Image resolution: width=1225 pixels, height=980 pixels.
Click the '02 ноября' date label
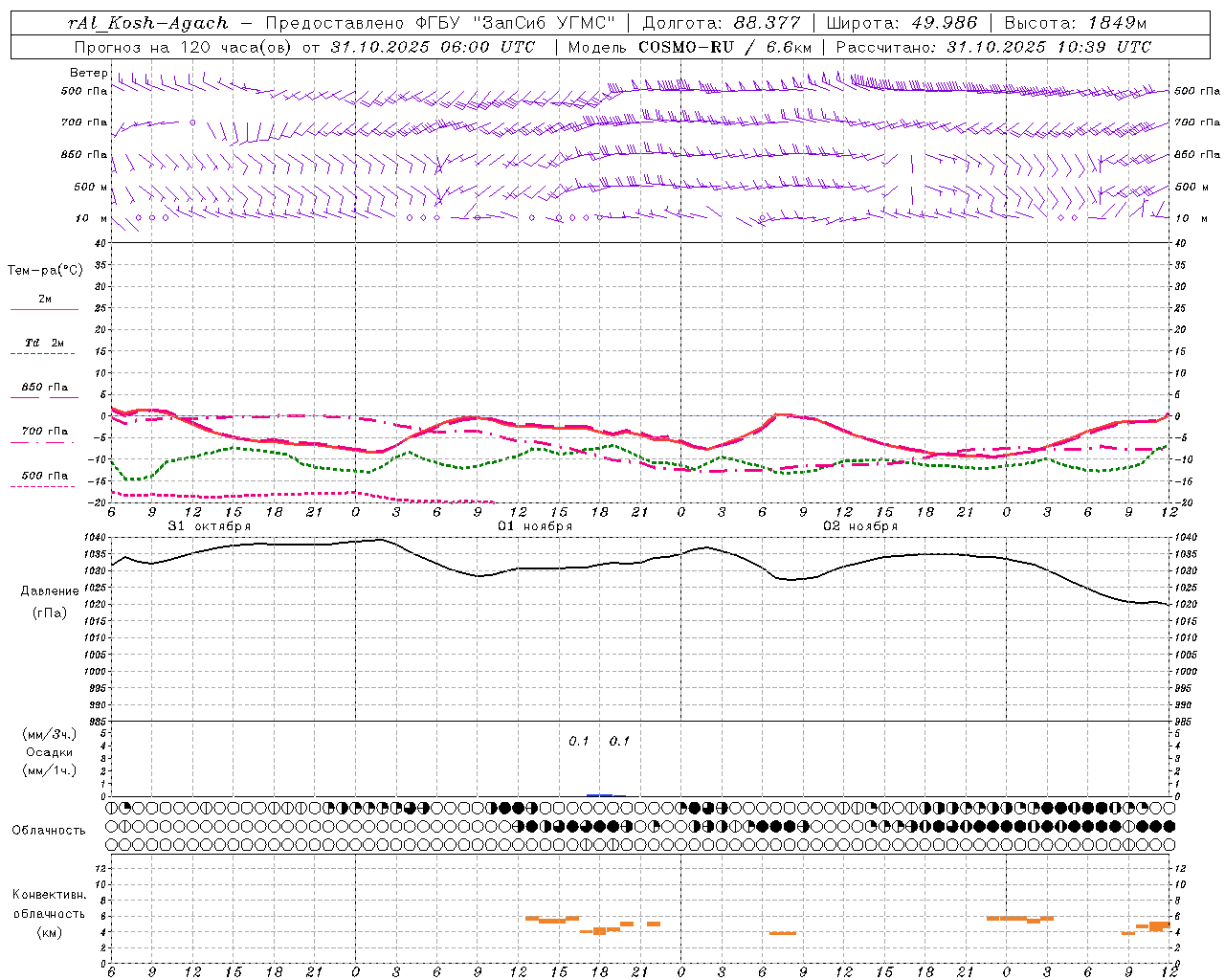tap(860, 526)
